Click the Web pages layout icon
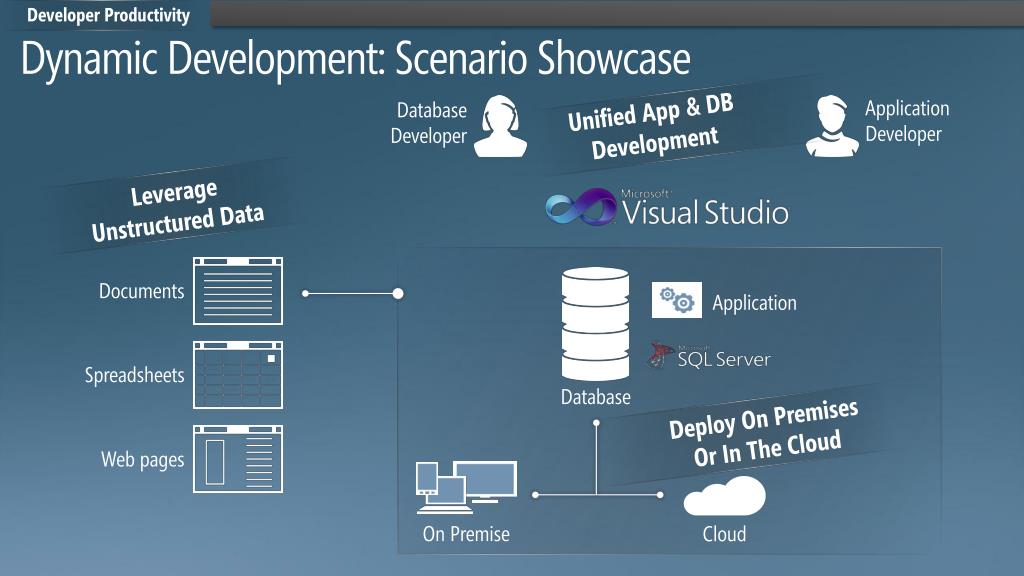This screenshot has height=576, width=1024. pos(238,459)
